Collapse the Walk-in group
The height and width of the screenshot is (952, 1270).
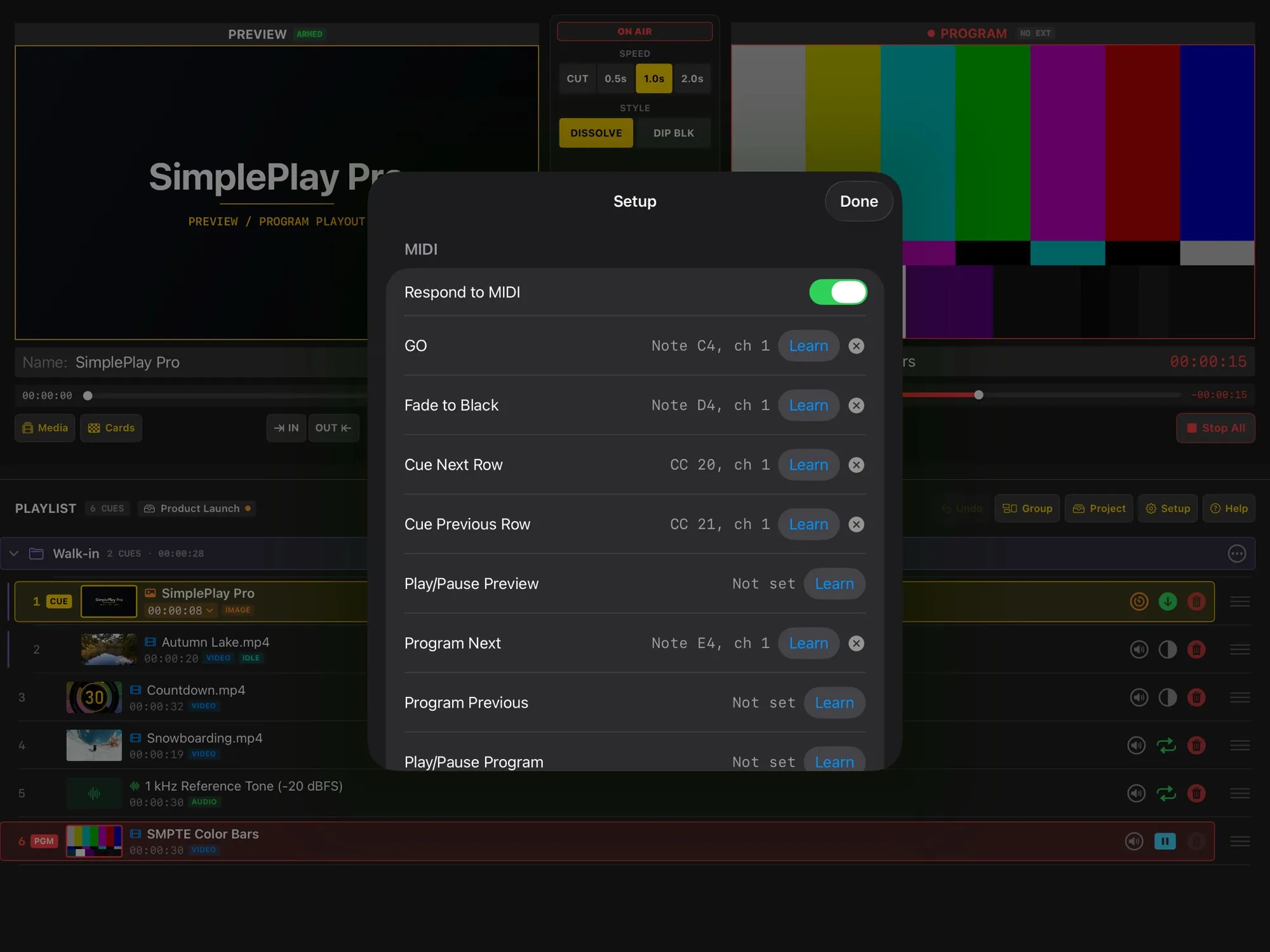tap(14, 553)
